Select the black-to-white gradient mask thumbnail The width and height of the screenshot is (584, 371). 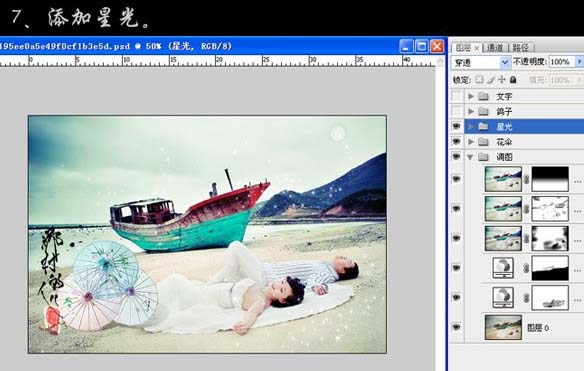pyautogui.click(x=550, y=179)
